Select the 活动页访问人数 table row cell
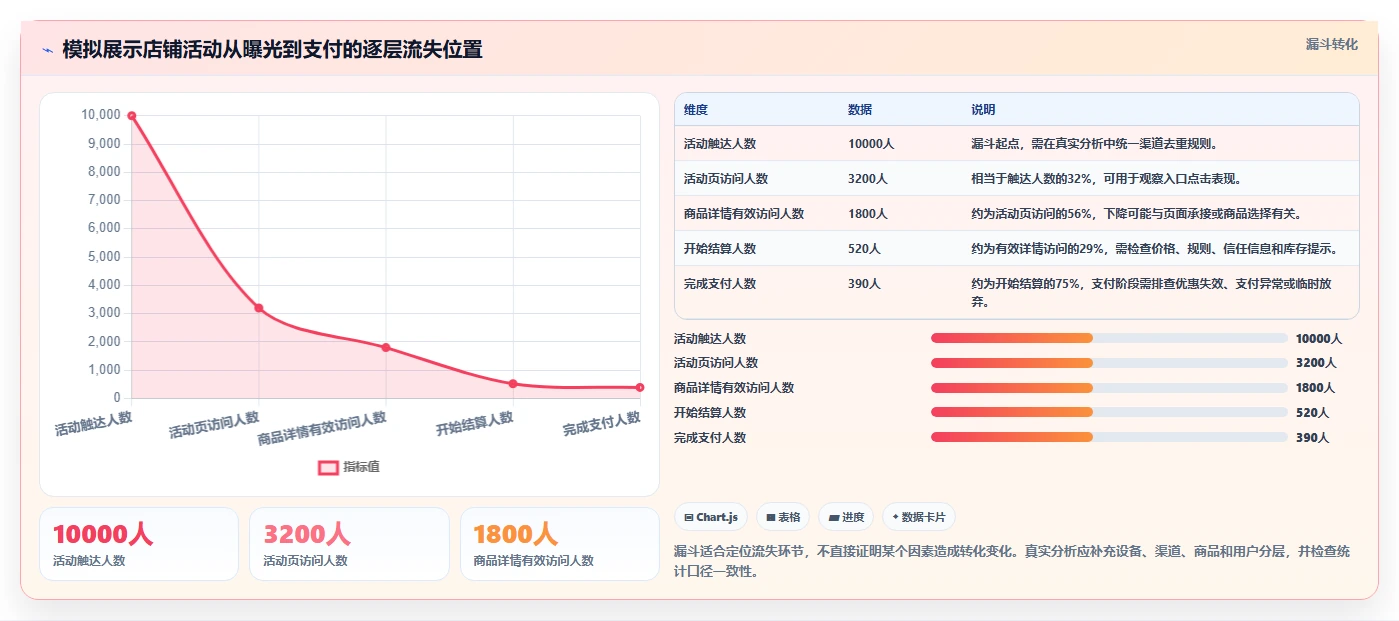This screenshot has width=1399, height=621. pos(726,179)
